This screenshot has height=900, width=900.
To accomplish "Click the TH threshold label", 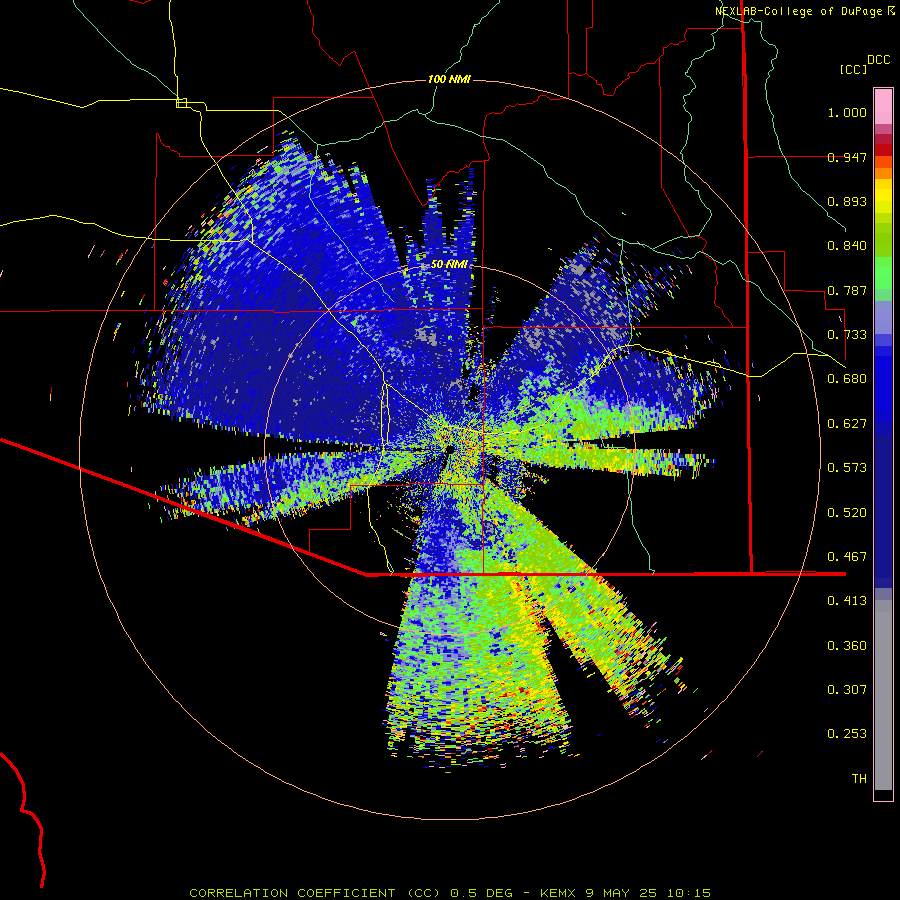I will click(x=859, y=779).
